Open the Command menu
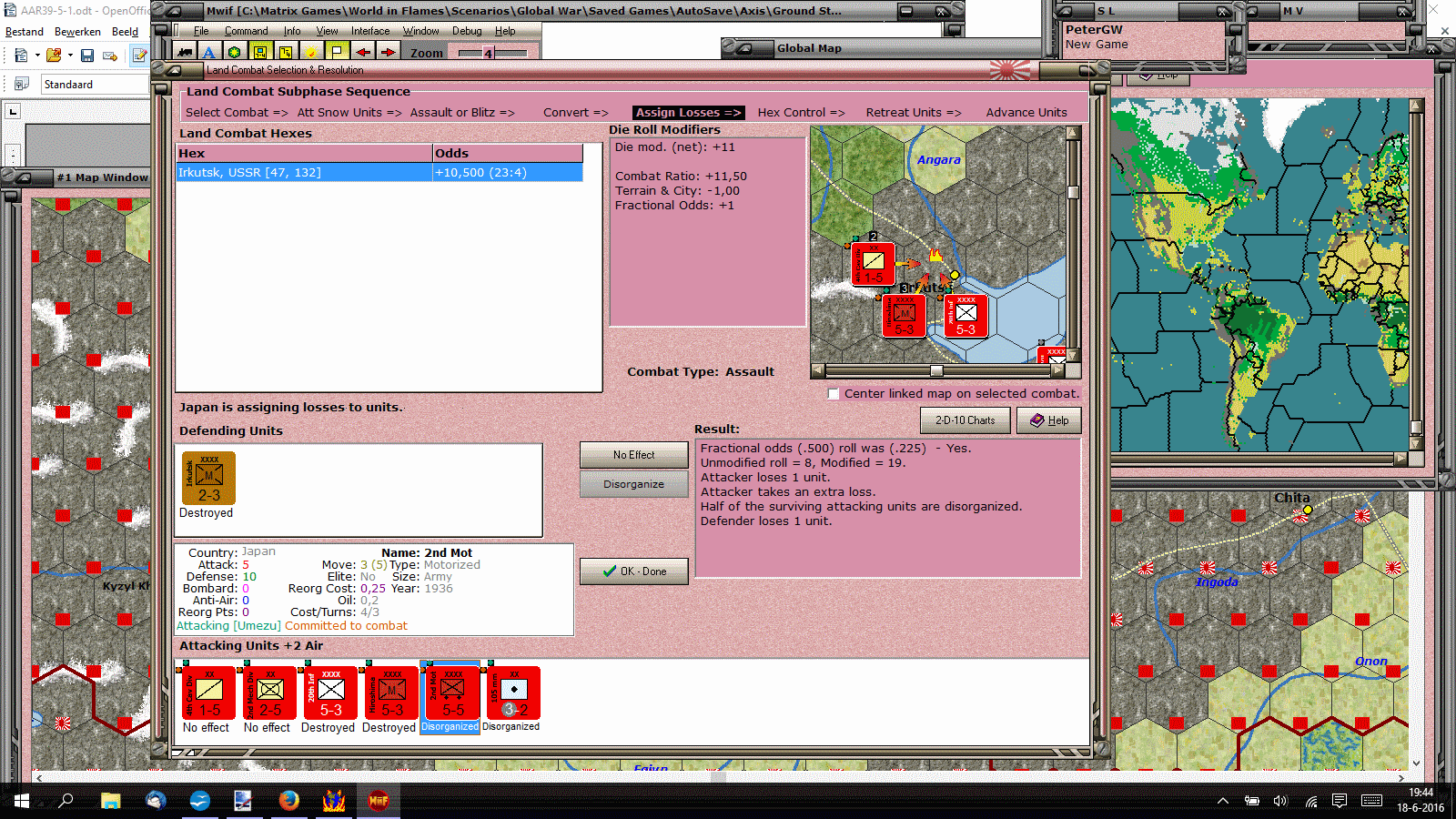This screenshot has height=819, width=1456. 246,31
